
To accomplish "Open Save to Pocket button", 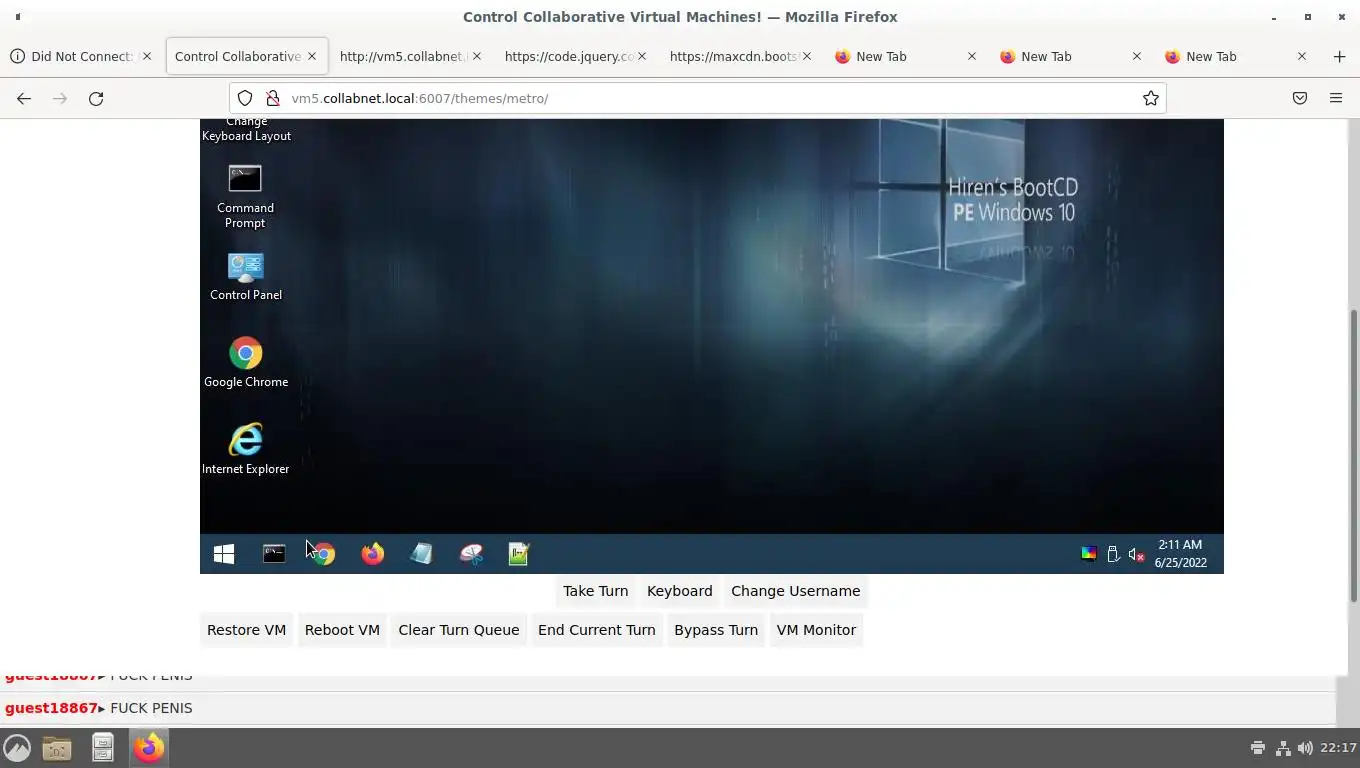I will (x=1300, y=98).
